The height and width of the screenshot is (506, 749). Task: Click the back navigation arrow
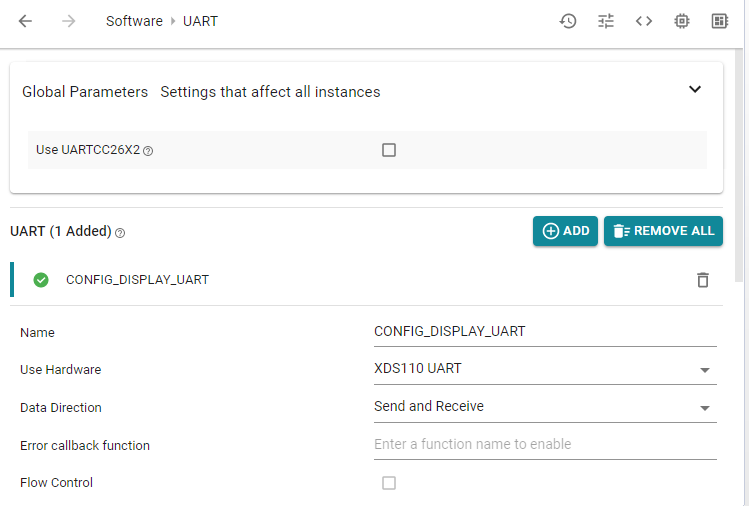click(x=25, y=21)
